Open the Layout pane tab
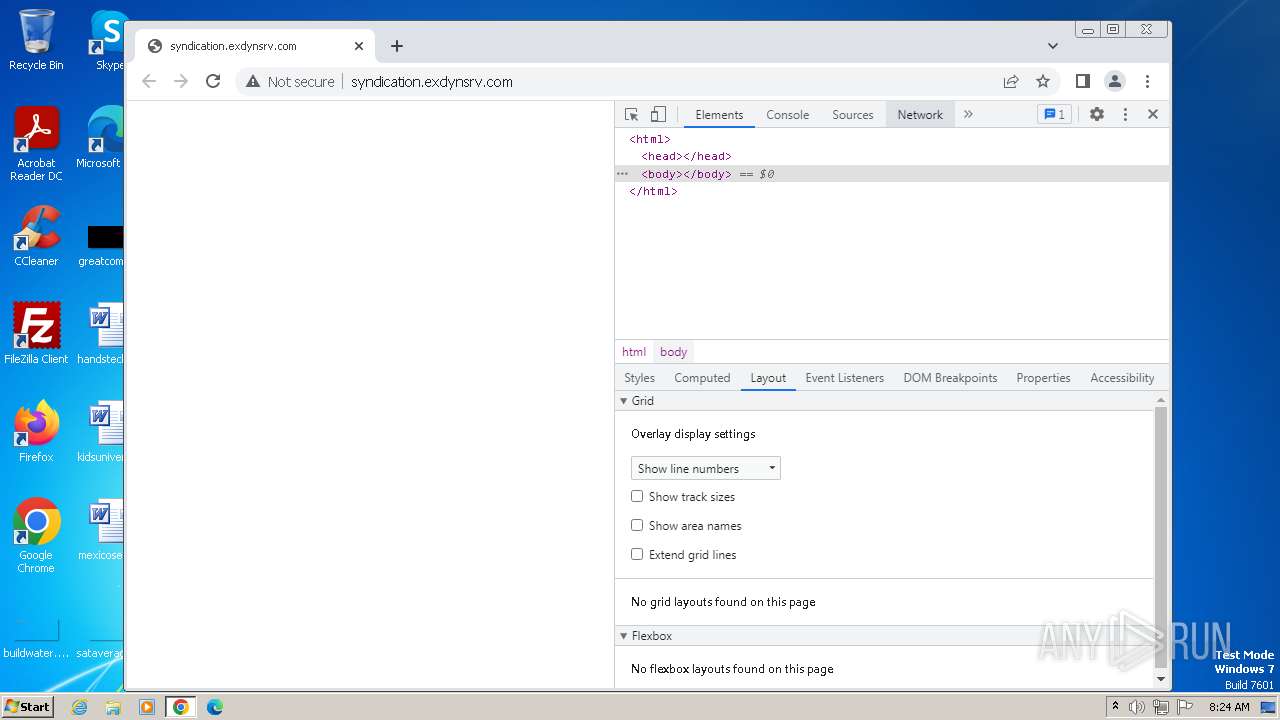The height and width of the screenshot is (720, 1280). (x=768, y=378)
